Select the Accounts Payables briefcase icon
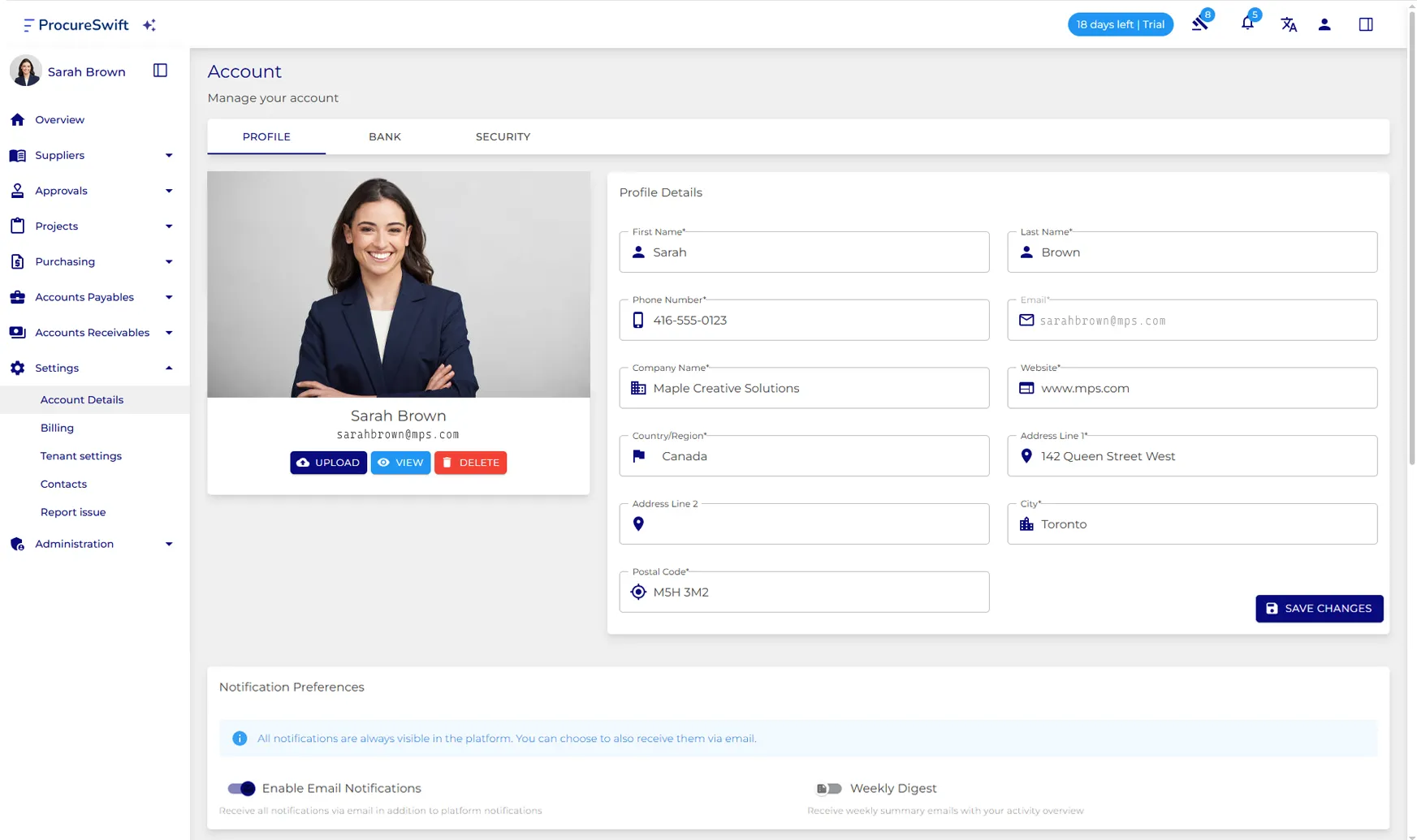This screenshot has width=1417, height=840. [18, 297]
